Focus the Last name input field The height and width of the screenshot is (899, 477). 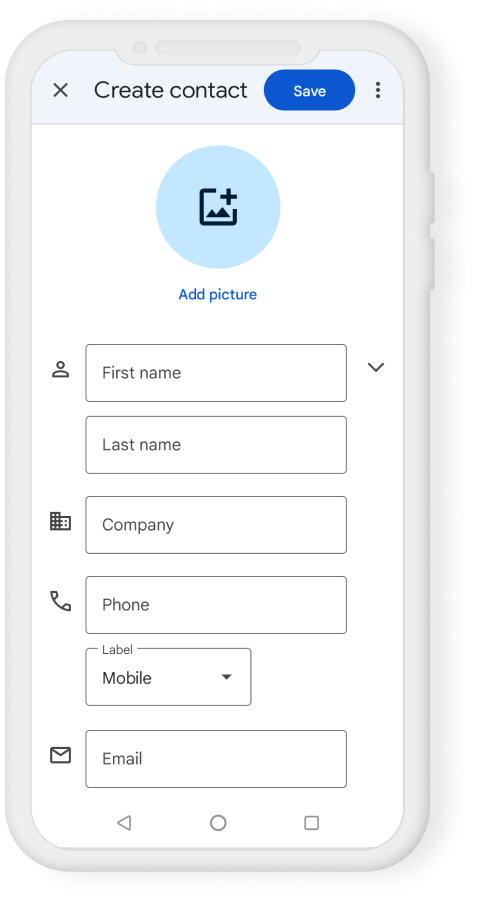coord(216,445)
